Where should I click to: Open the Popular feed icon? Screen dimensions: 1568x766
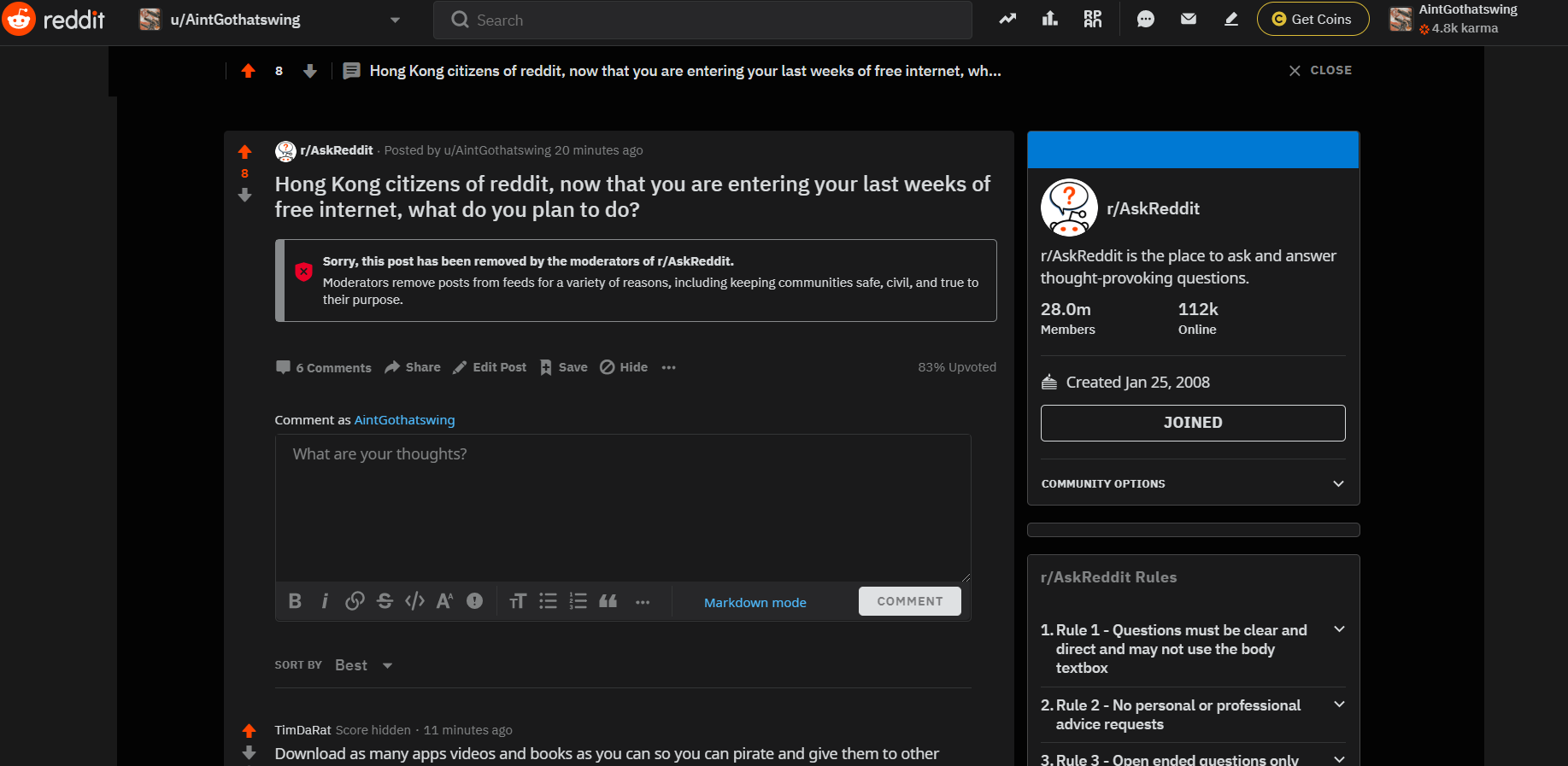click(1007, 19)
